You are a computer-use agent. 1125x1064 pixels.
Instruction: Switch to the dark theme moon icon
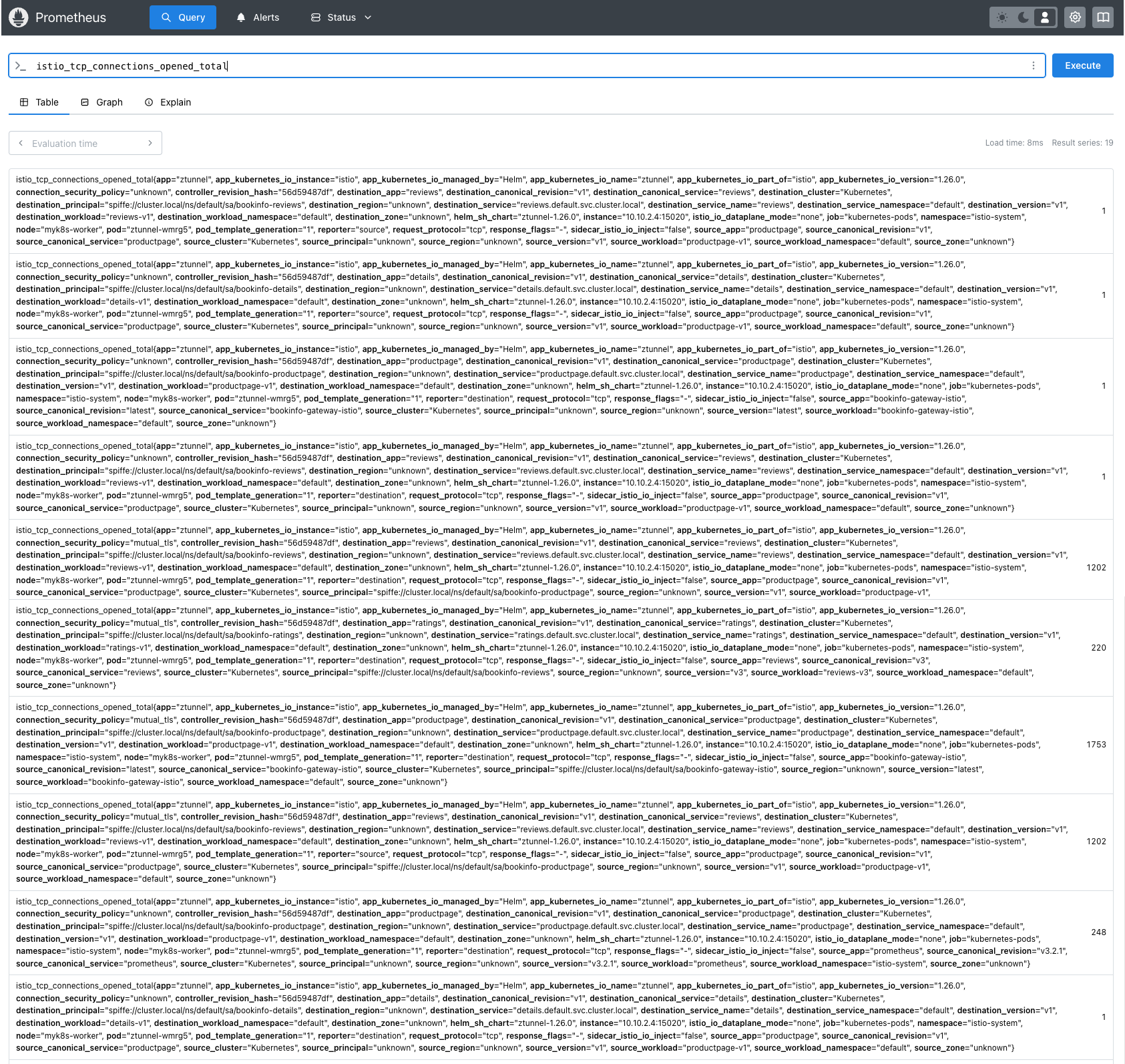(1023, 17)
